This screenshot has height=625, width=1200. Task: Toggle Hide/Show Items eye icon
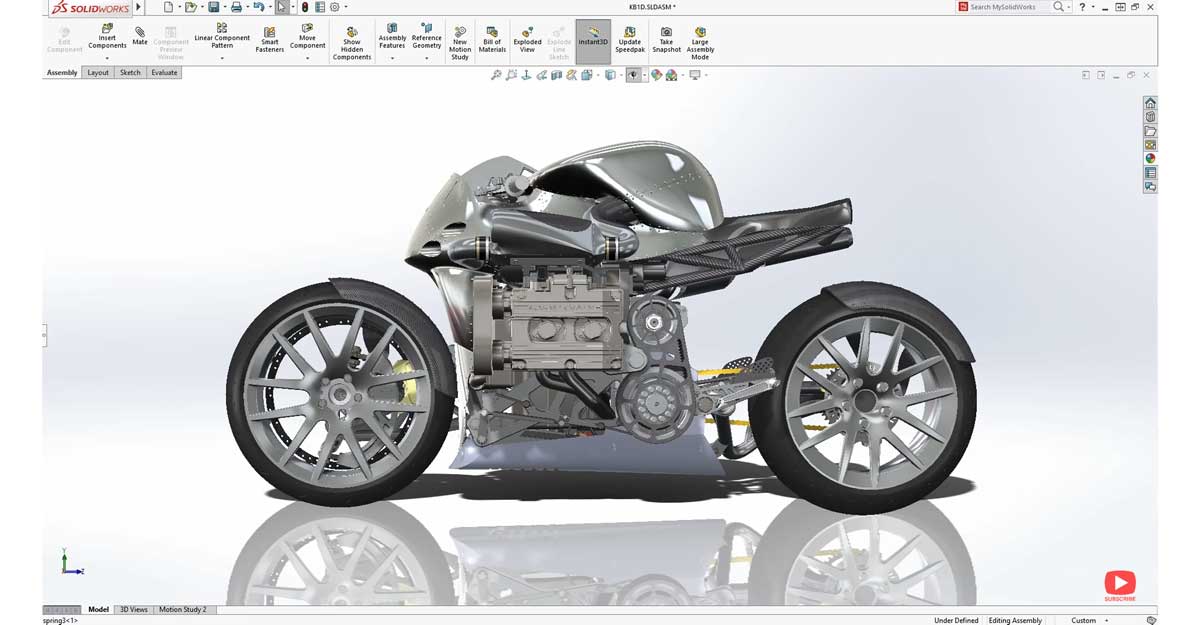[x=632, y=75]
